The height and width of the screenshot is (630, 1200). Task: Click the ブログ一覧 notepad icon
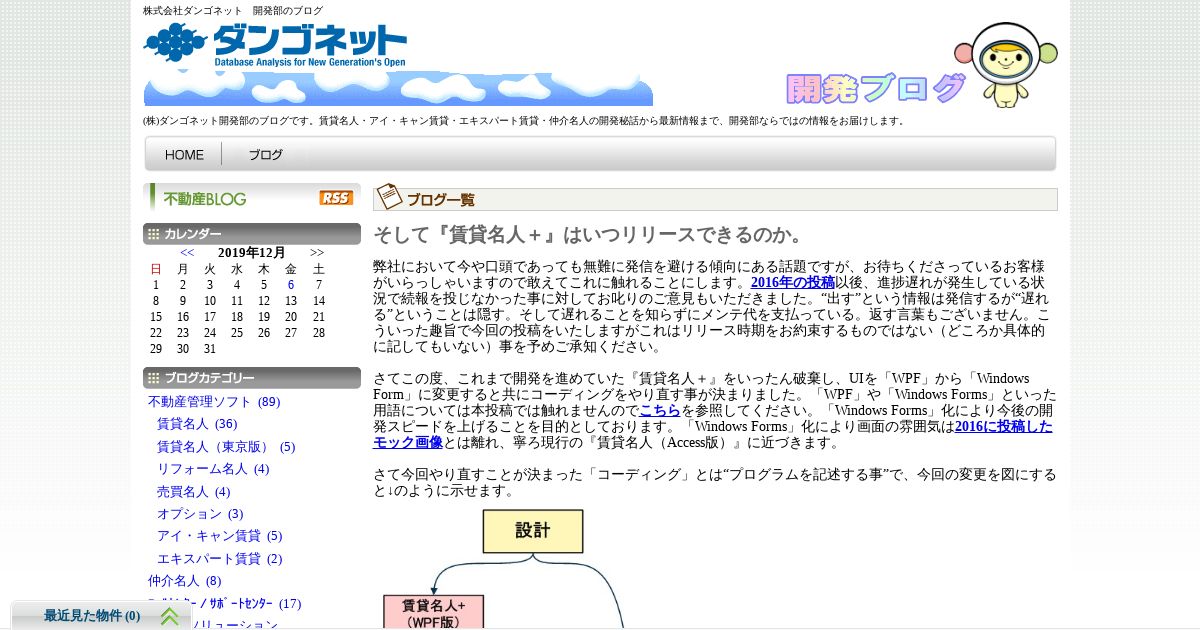point(389,197)
